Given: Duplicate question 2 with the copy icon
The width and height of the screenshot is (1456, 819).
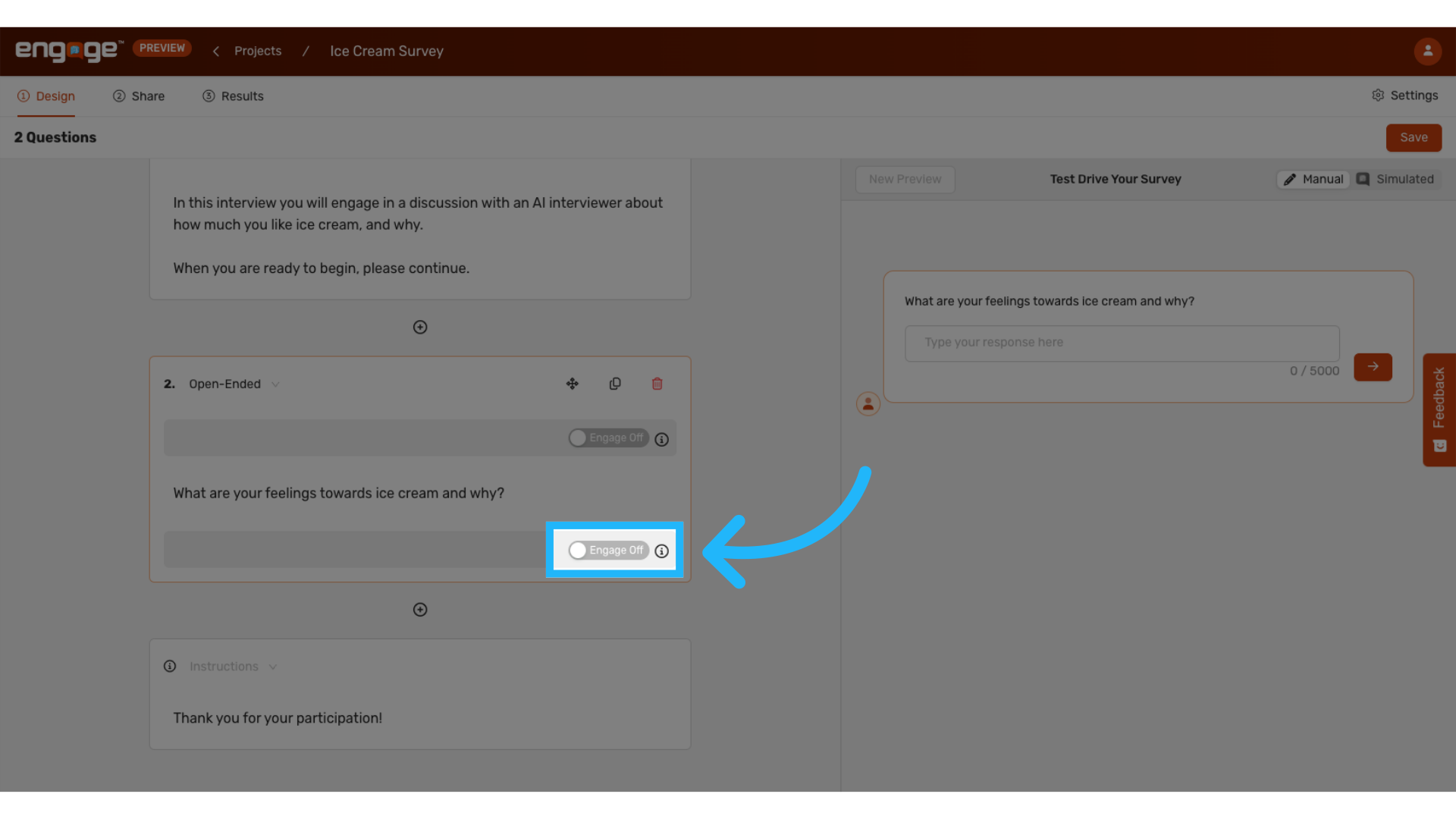Looking at the screenshot, I should point(615,384).
